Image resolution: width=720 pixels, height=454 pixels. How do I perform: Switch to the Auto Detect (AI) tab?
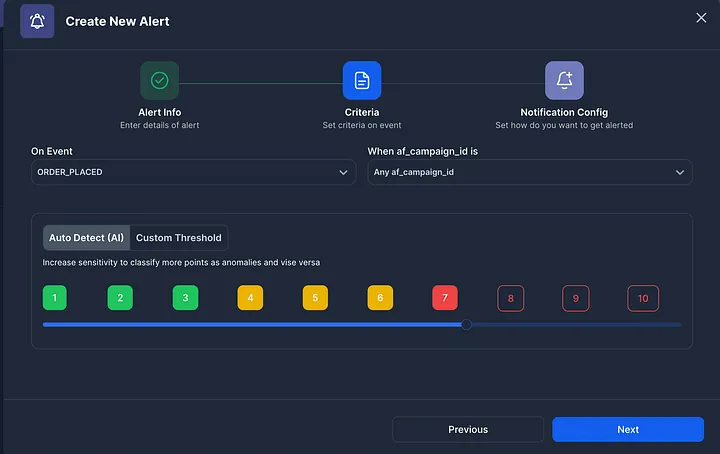tap(86, 238)
